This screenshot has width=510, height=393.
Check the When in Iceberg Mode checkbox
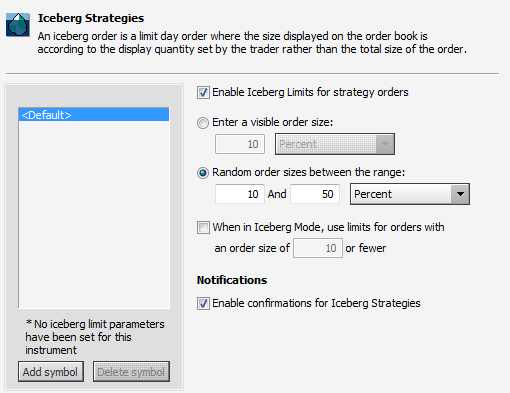pos(203,228)
